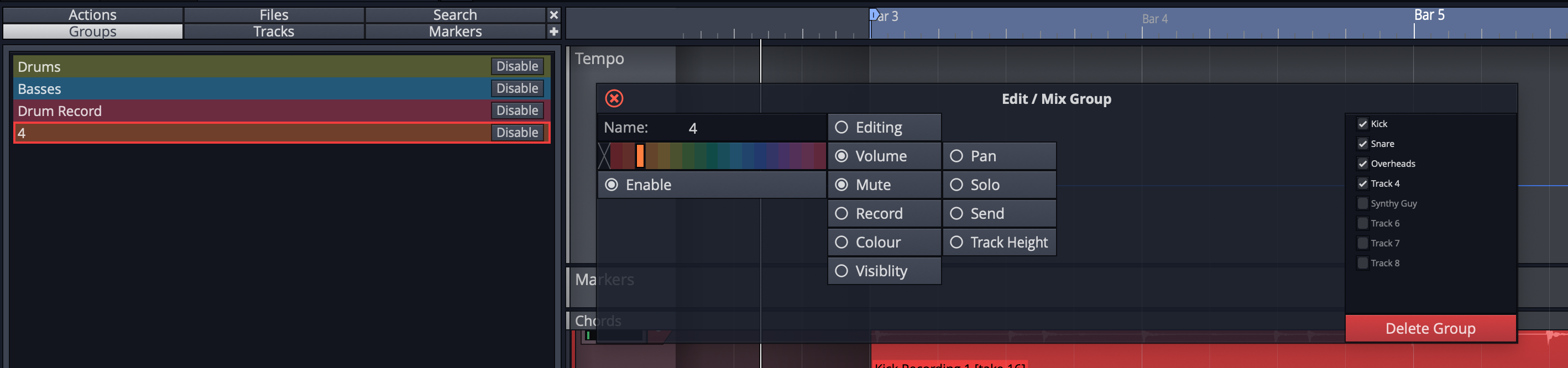The height and width of the screenshot is (368, 1568).
Task: Enable the Synthy Guy track checkbox
Action: point(1362,203)
